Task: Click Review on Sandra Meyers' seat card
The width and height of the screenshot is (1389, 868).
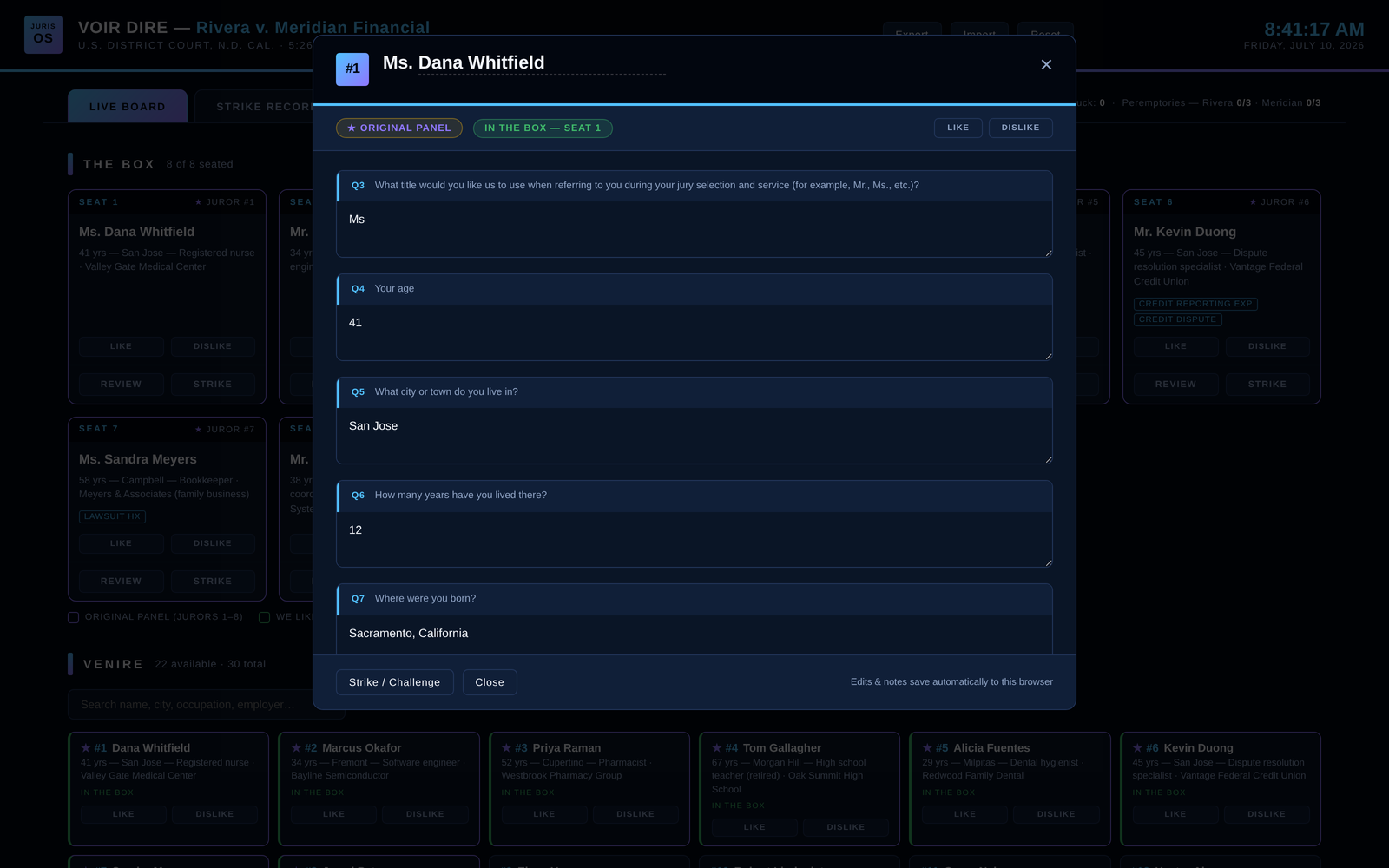Action: pyautogui.click(x=121, y=582)
